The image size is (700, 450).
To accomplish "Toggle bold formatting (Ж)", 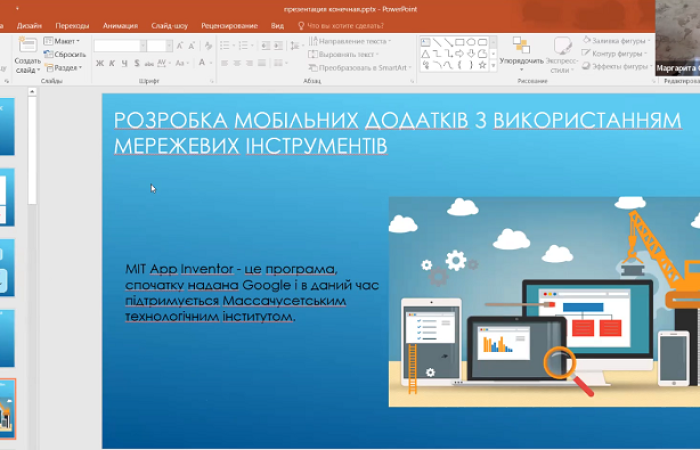I will click(x=100, y=63).
